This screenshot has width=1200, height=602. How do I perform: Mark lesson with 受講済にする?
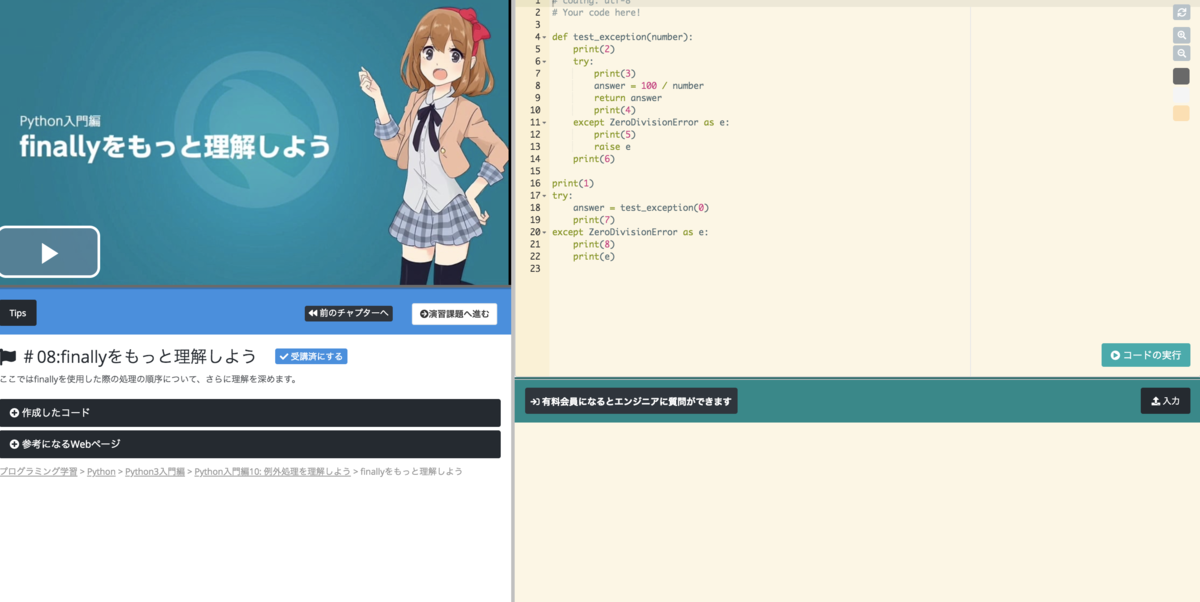click(x=311, y=356)
